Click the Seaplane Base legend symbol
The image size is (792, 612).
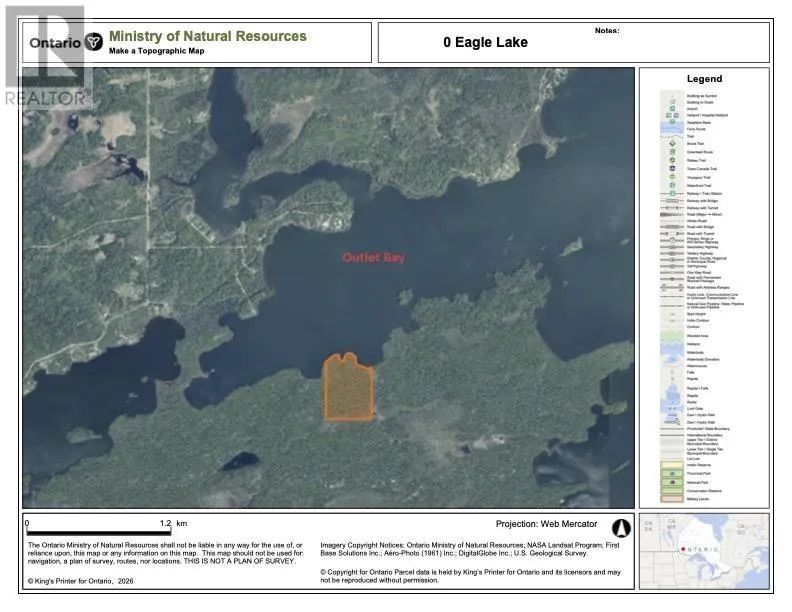[672, 122]
